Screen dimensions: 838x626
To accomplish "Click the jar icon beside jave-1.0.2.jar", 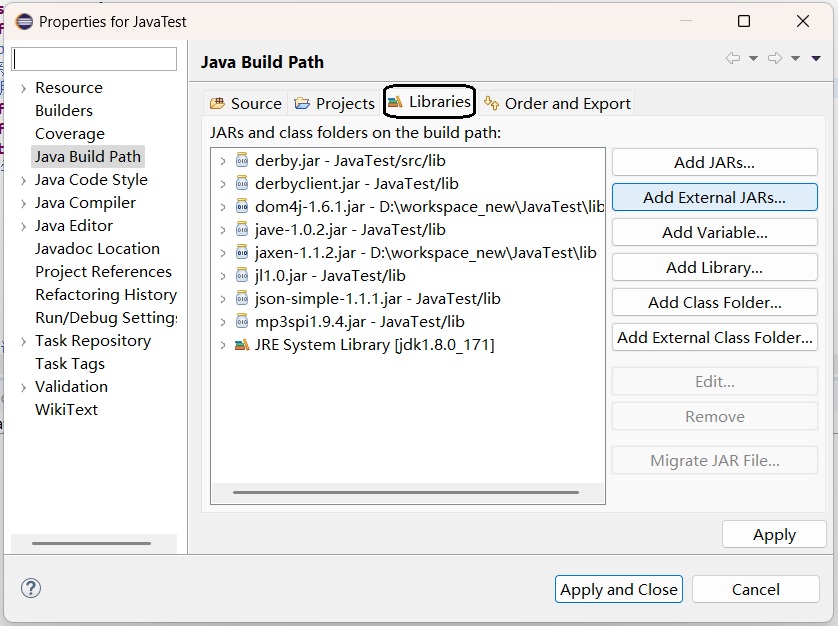I will pos(242,229).
